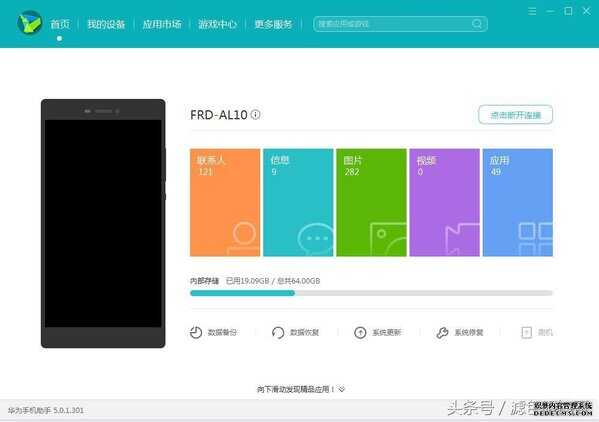Screen dimensions: 599x422
Task: Click the 系统修复 system repair label
Action: (x=469, y=333)
